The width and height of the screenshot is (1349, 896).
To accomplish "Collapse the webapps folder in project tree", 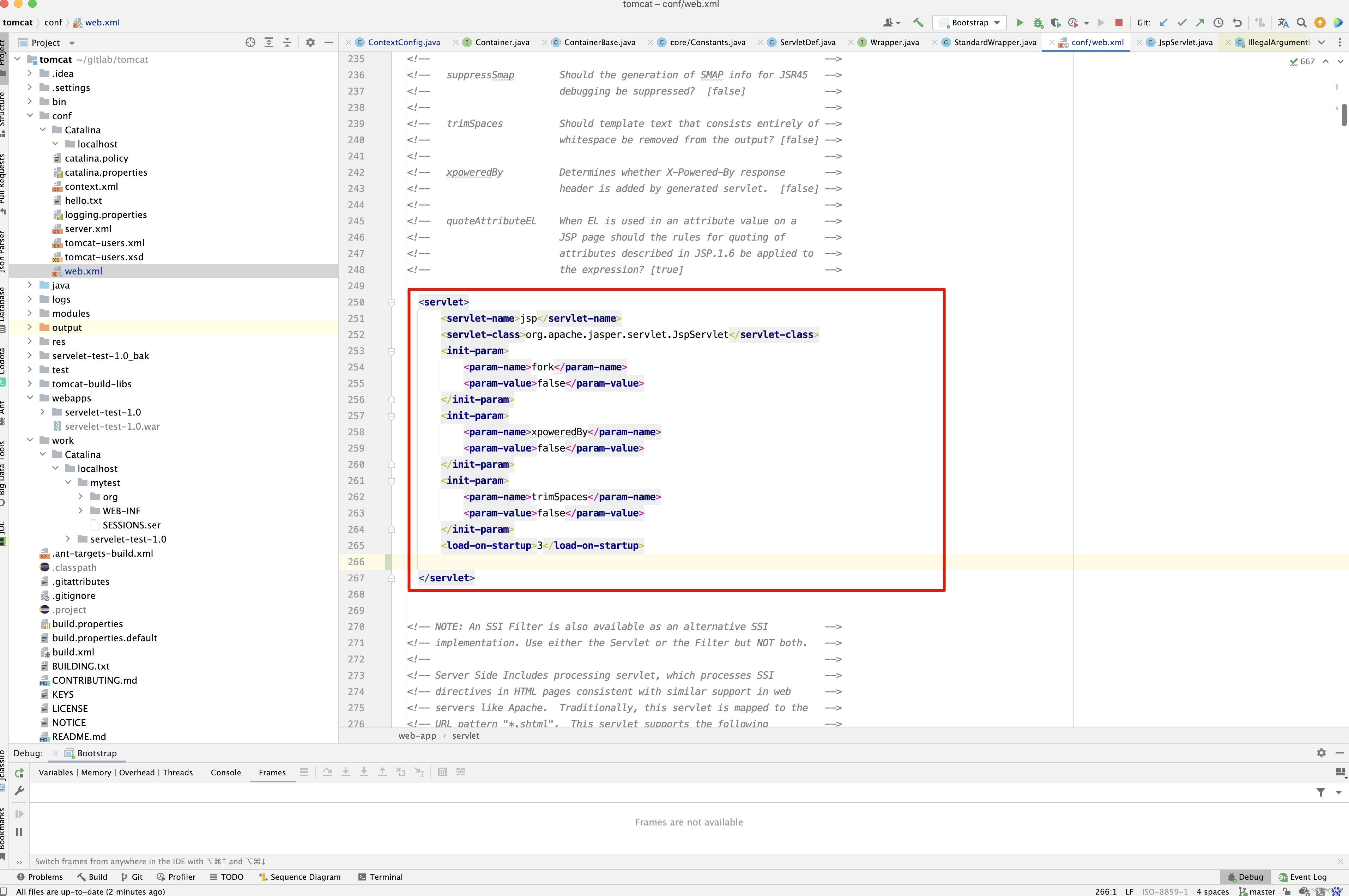I will tap(30, 398).
